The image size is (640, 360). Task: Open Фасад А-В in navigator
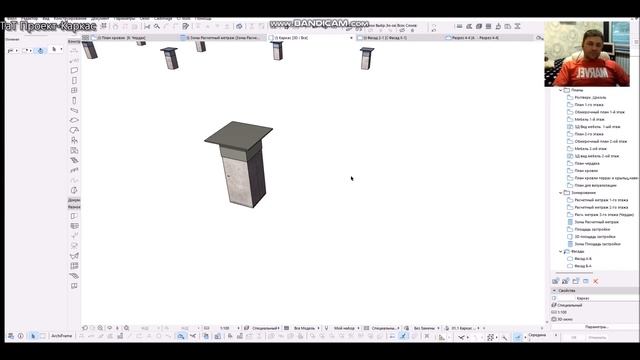point(582,259)
